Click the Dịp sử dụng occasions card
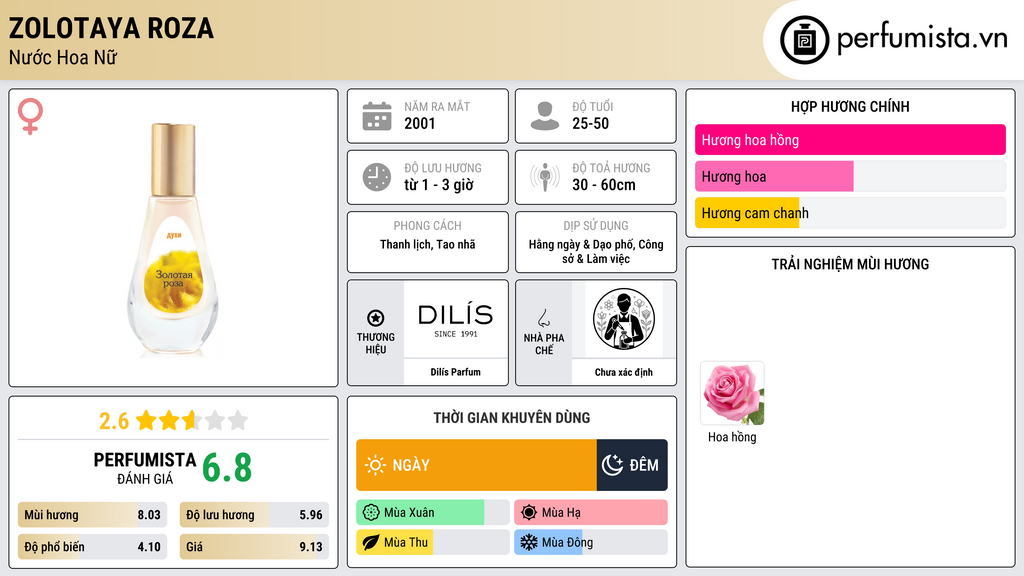This screenshot has height=576, width=1024. pyautogui.click(x=596, y=242)
